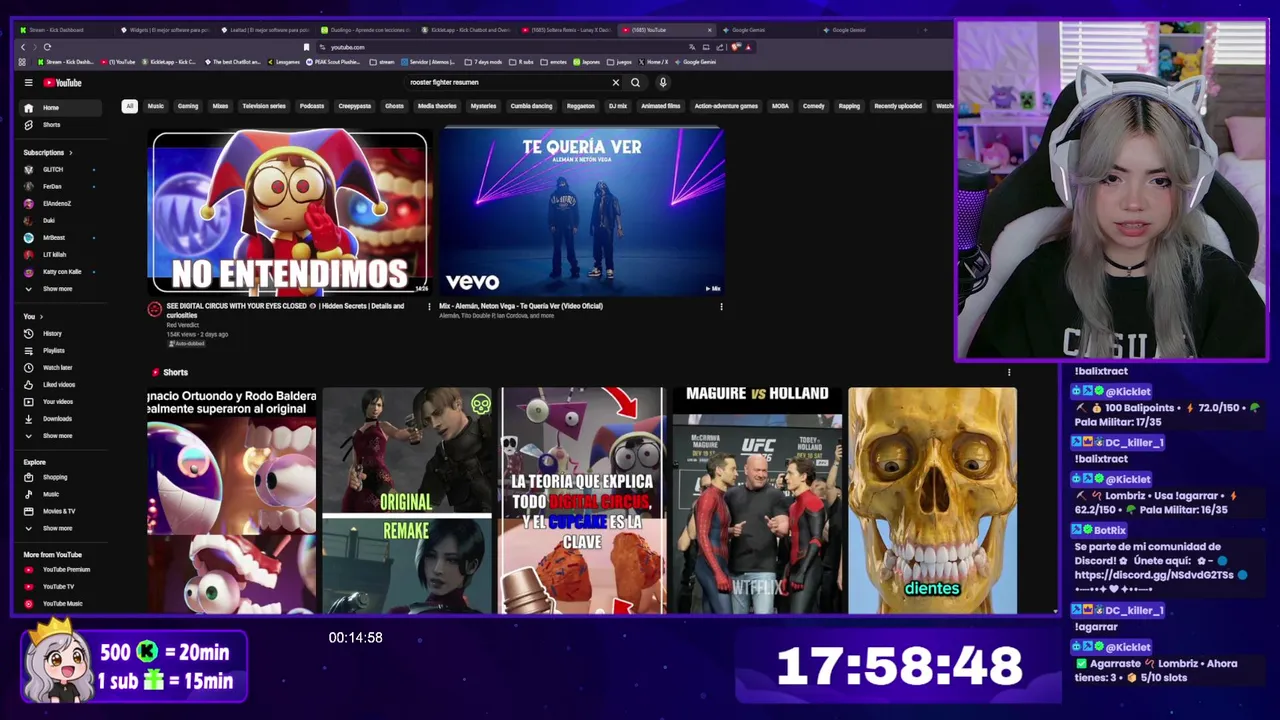The image size is (1280, 720).
Task: Select the Gaming filter chip
Action: click(188, 106)
